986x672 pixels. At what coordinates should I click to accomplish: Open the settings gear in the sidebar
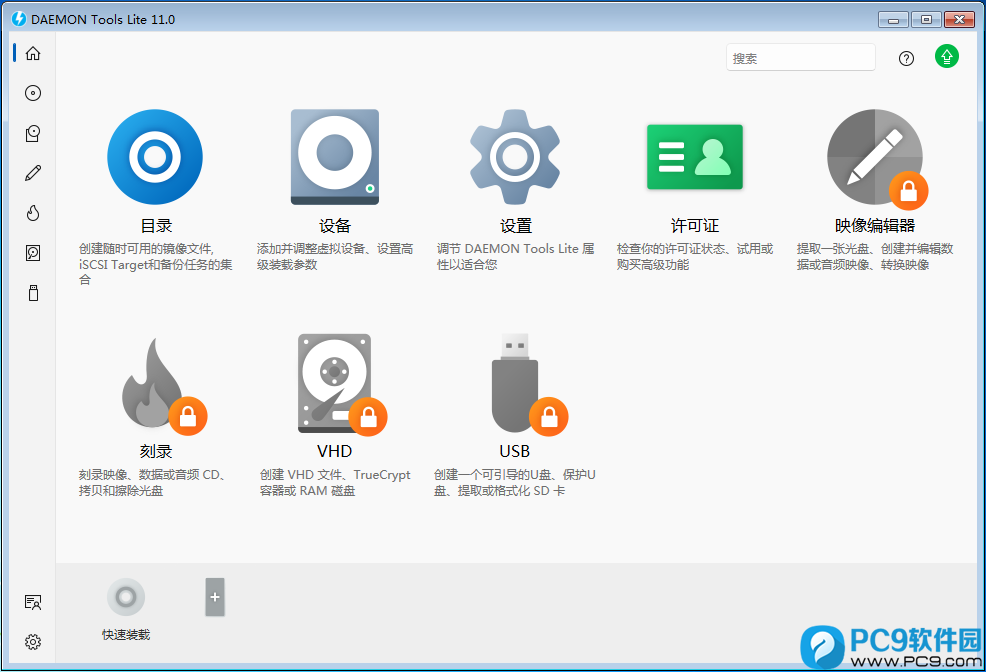33,642
